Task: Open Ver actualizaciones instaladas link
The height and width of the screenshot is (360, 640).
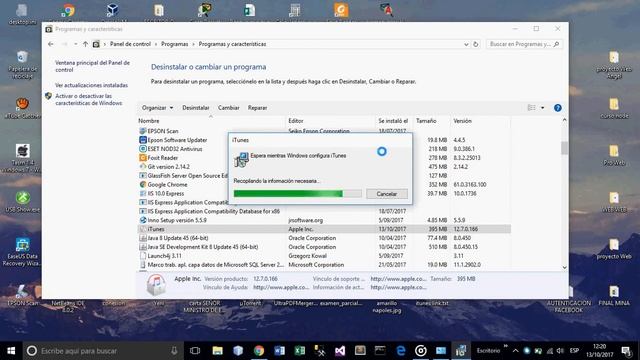Action: (x=91, y=85)
